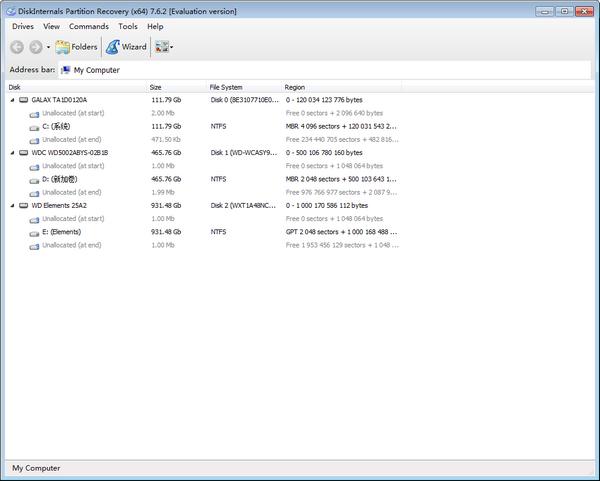Click '0 - 1 000 170 586 112 bytes' region cell
The height and width of the screenshot is (481, 600).
(x=327, y=205)
